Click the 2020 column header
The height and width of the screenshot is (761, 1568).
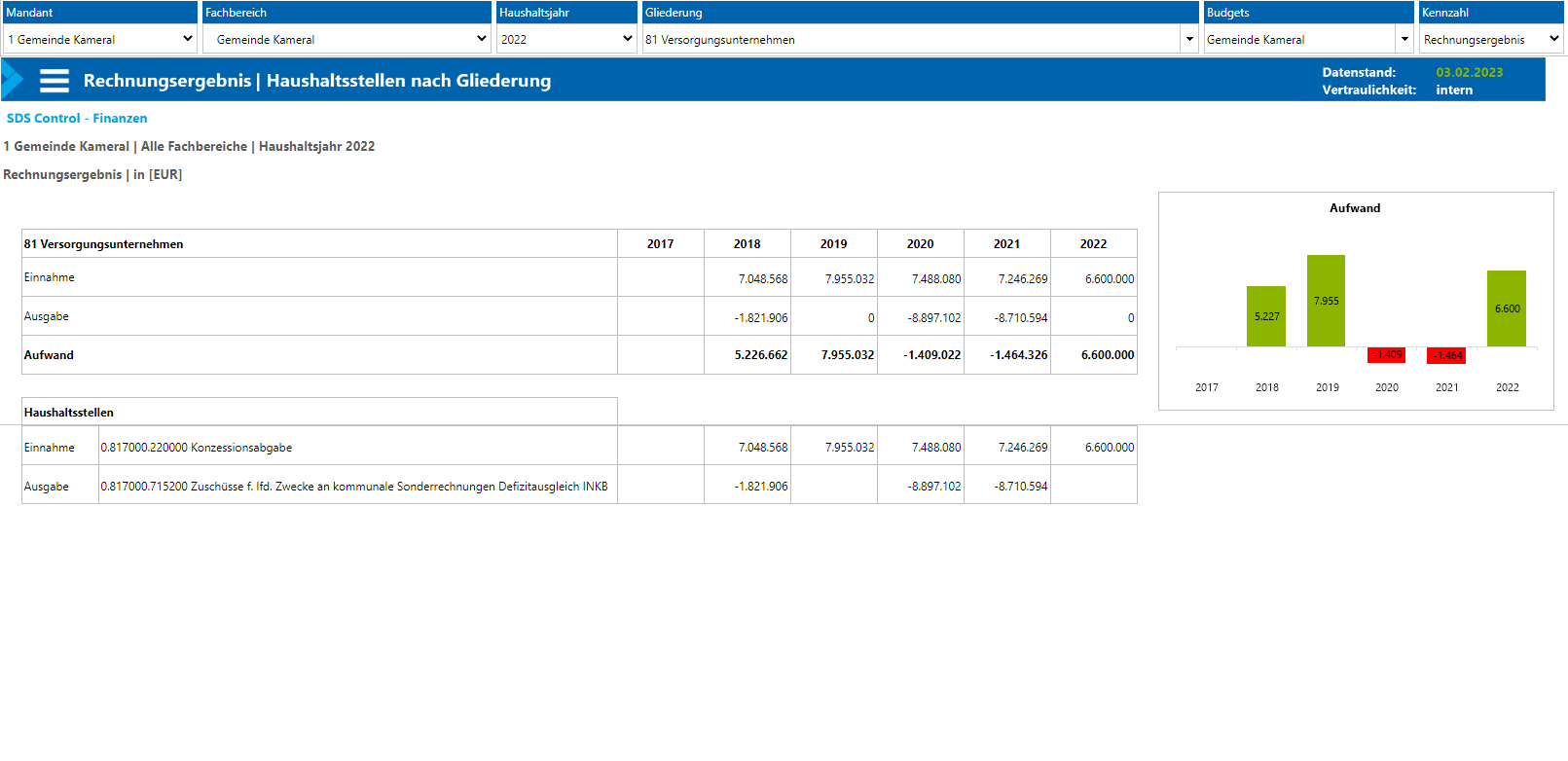(x=921, y=243)
